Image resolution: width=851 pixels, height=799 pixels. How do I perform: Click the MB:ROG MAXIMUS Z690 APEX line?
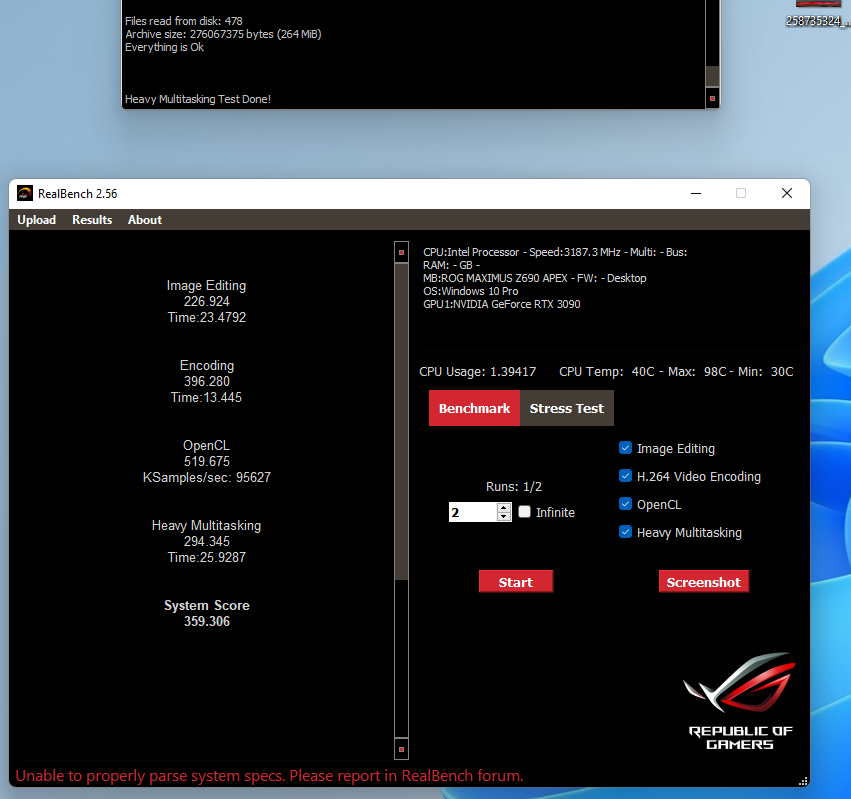pos(535,278)
